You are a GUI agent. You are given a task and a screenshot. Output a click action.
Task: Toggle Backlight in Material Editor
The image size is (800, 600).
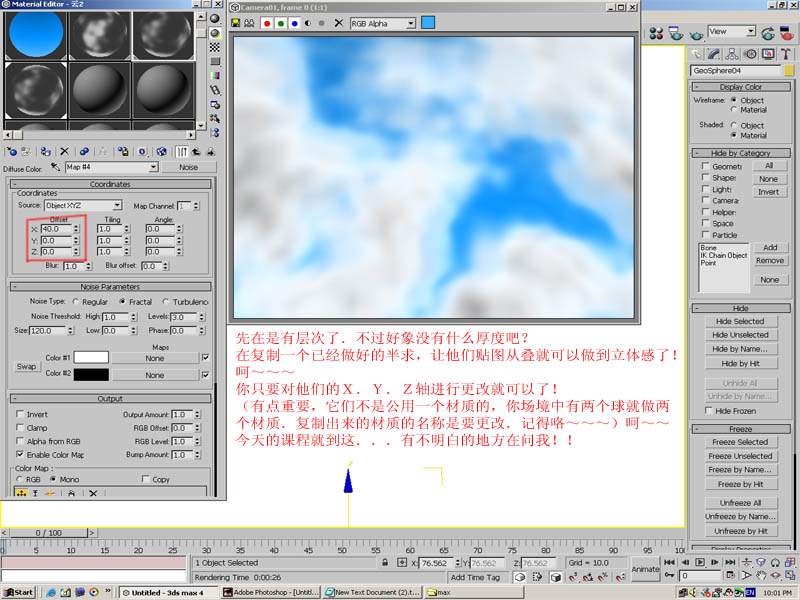(215, 33)
